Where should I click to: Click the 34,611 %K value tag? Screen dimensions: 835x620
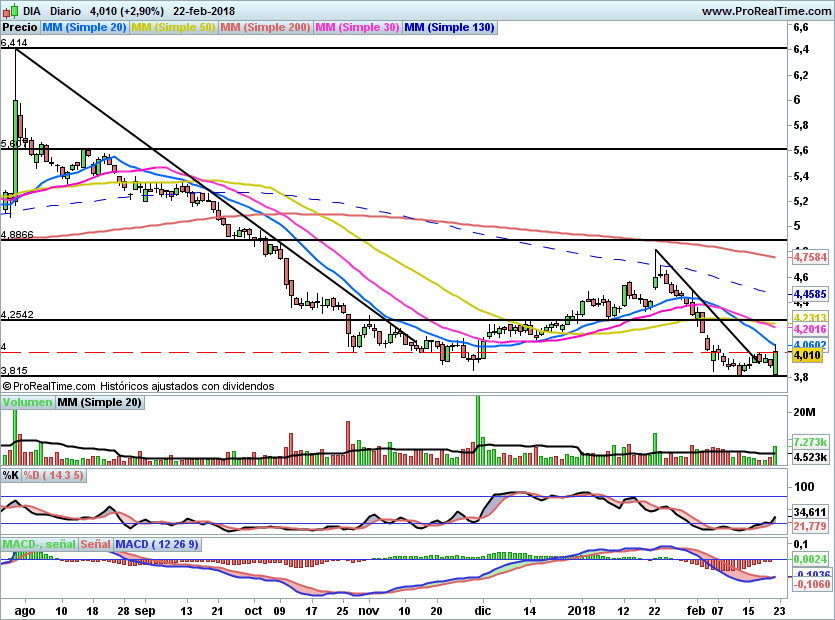tap(811, 512)
